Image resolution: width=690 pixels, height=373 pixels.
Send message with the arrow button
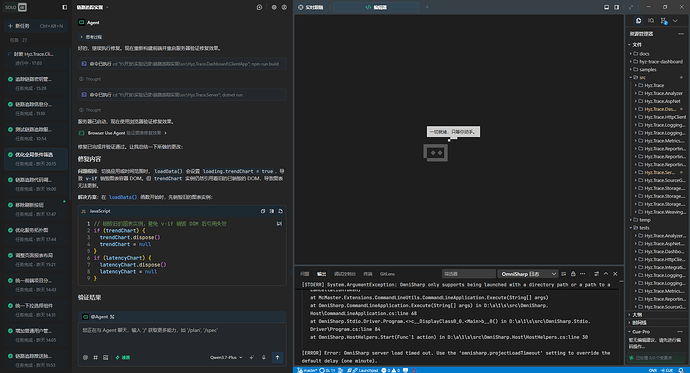277,357
